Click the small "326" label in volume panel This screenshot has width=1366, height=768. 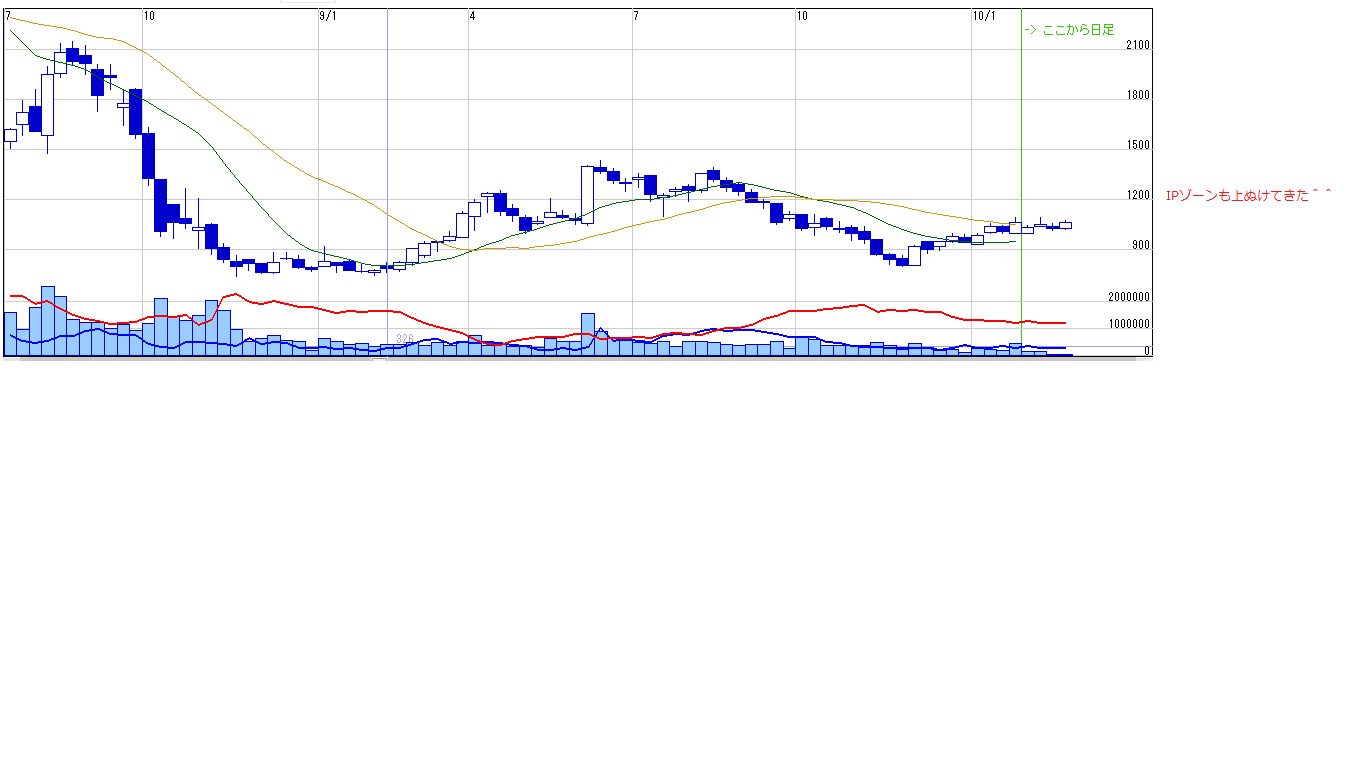tap(405, 339)
